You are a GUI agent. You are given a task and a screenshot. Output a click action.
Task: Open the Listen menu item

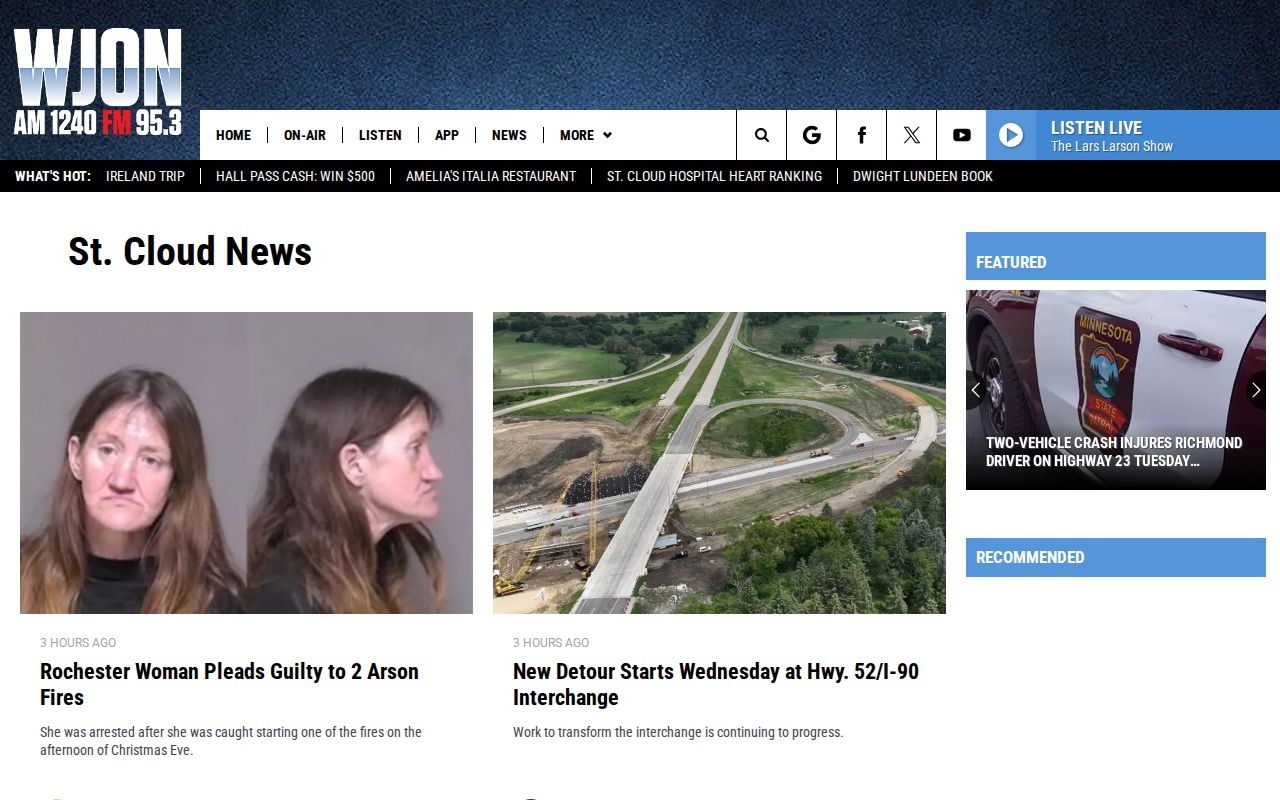tap(380, 135)
